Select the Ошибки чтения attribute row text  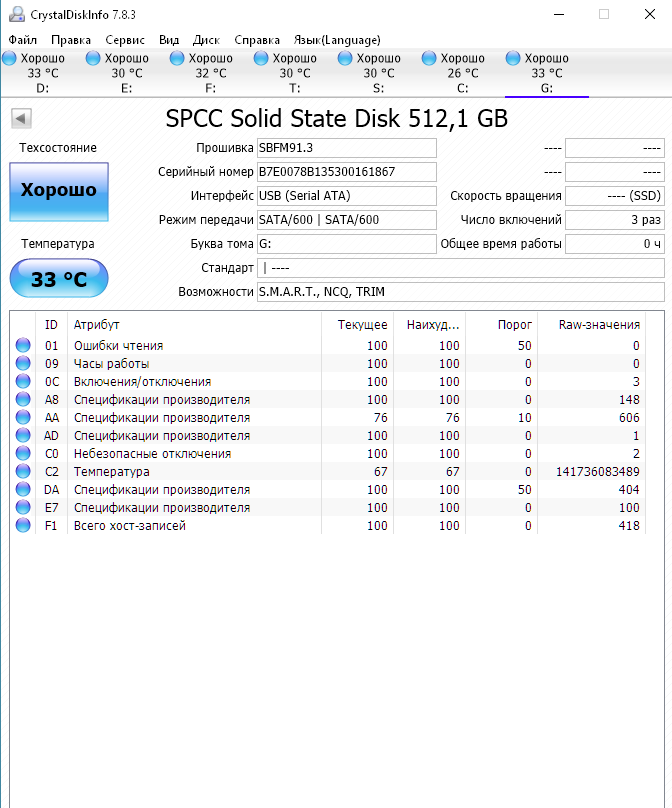[118, 346]
